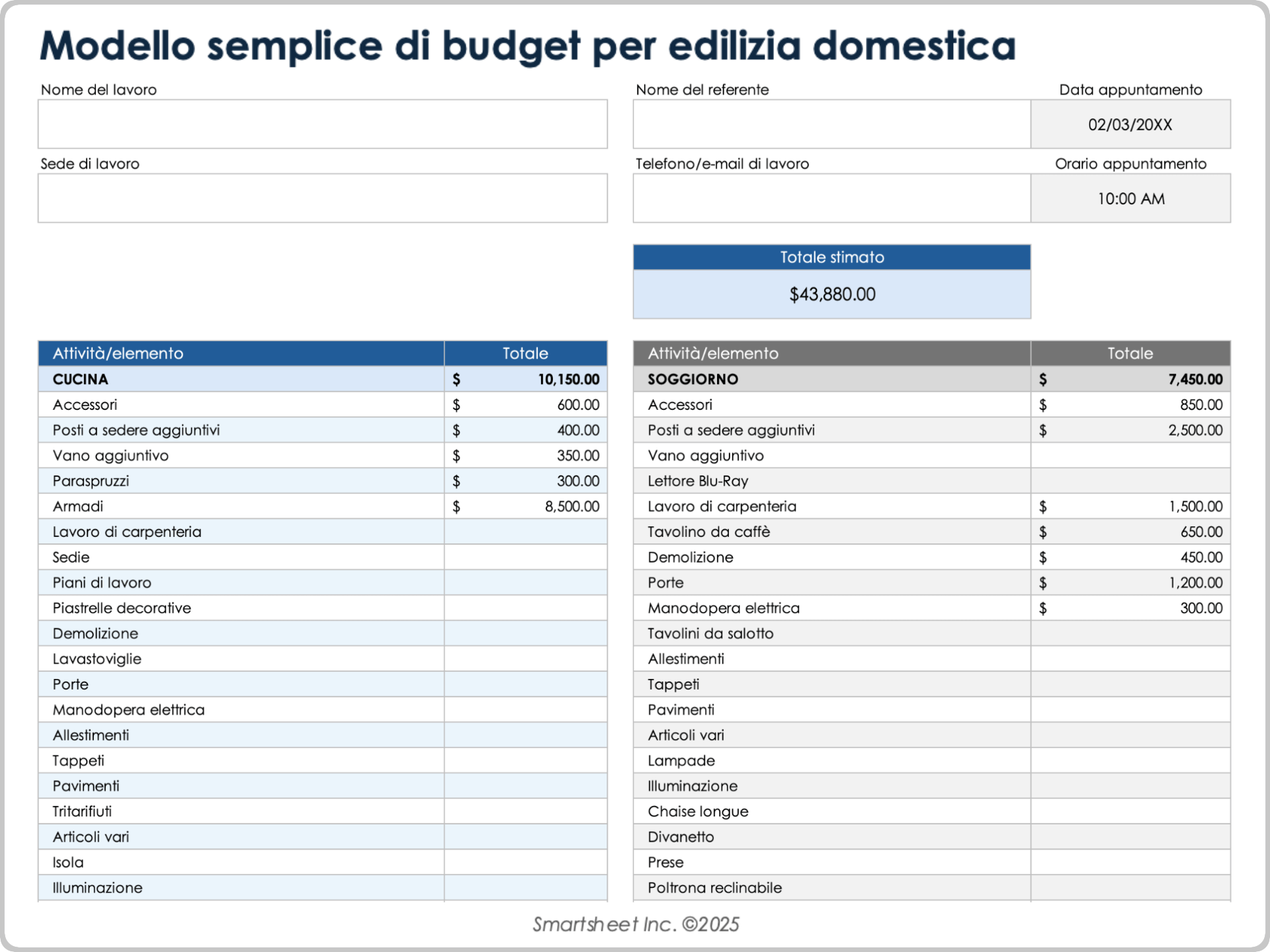The image size is (1270, 952).
Task: Click the Nome del lavoro input field
Action: tap(322, 124)
